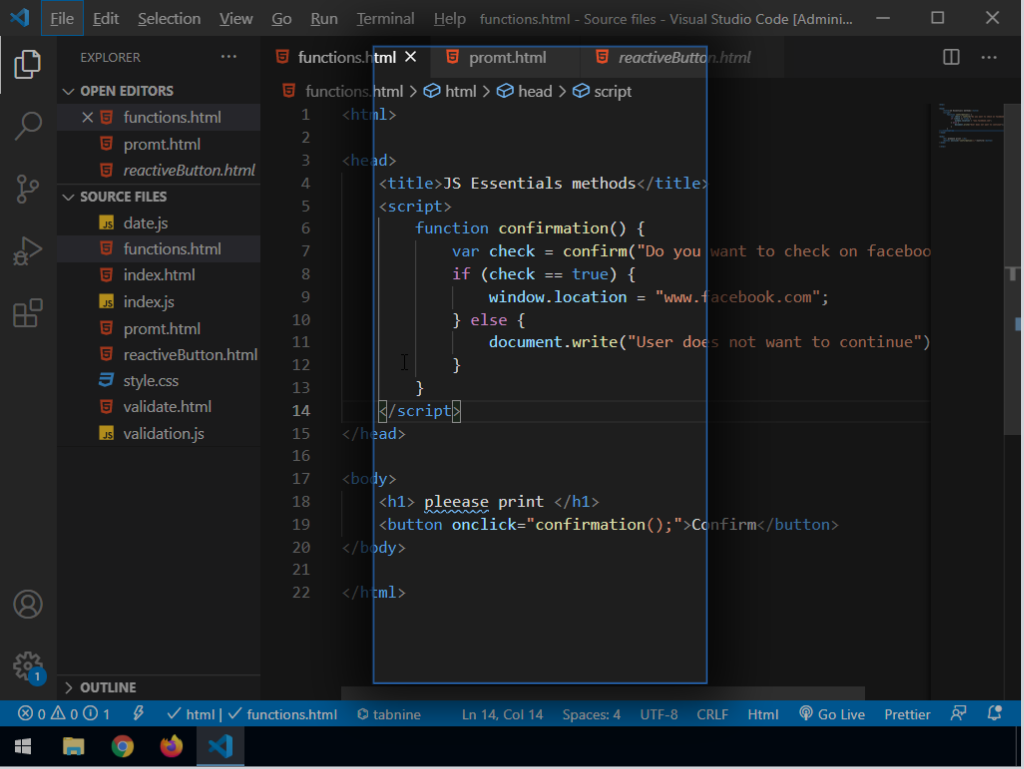Open the Search view icon
1024x769 pixels.
click(28, 126)
